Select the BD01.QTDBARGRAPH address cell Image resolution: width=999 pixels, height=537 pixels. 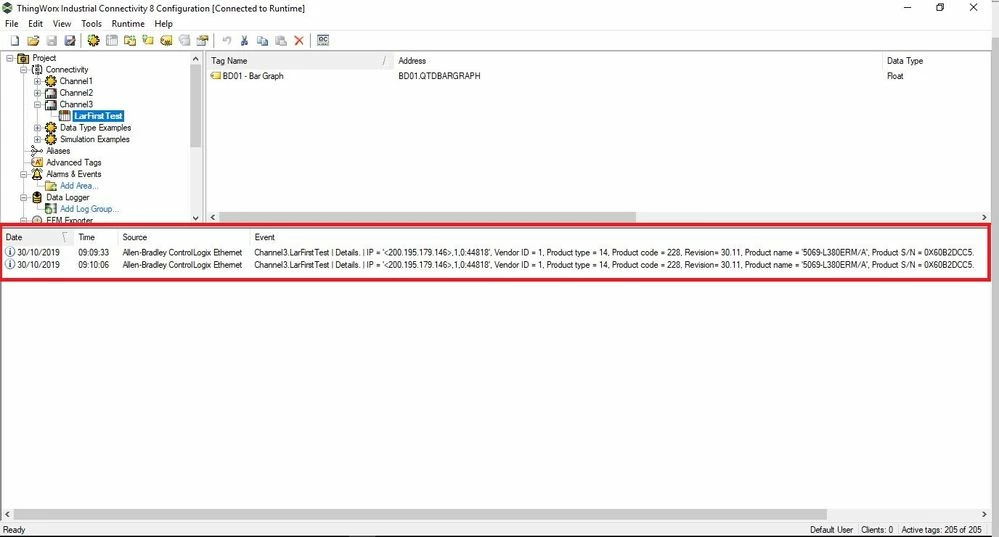(x=440, y=76)
